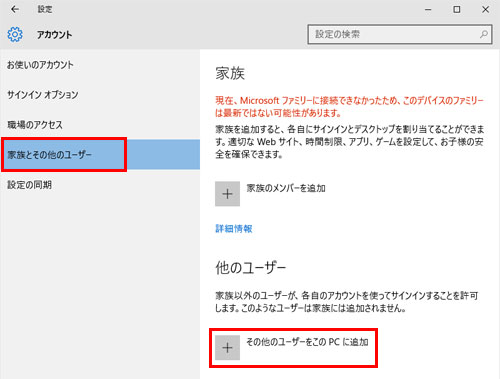Select 家族とその他のユーザー in sidebar
The image size is (500, 379).
point(100,155)
